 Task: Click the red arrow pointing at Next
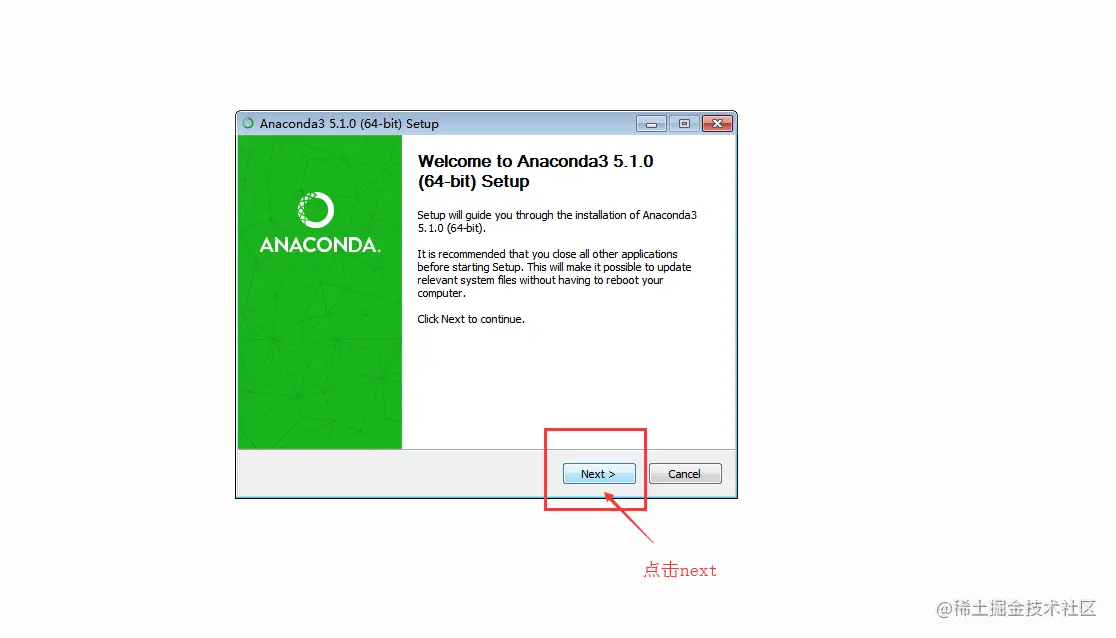click(629, 518)
